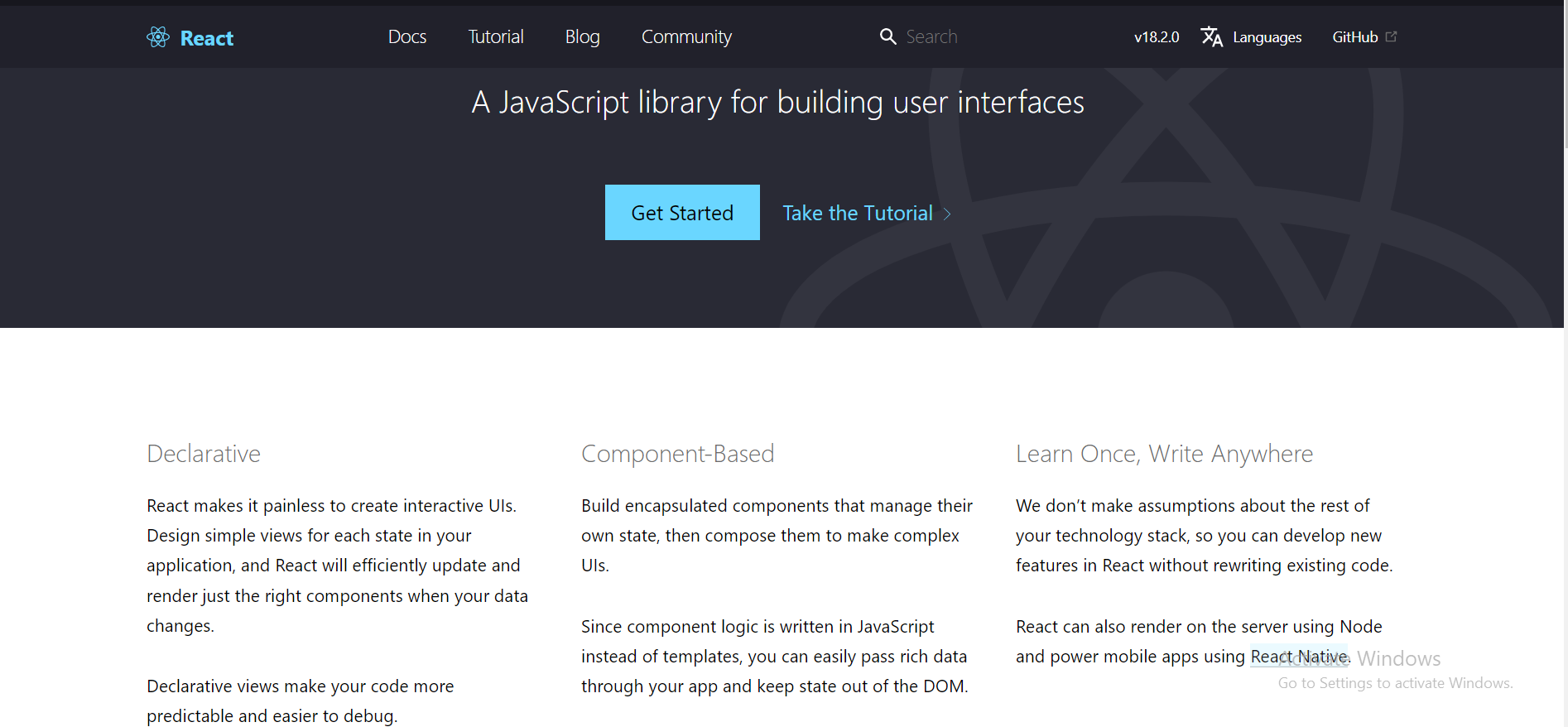This screenshot has height=727, width=1568.
Task: Open the Docs menu item
Action: (x=407, y=36)
